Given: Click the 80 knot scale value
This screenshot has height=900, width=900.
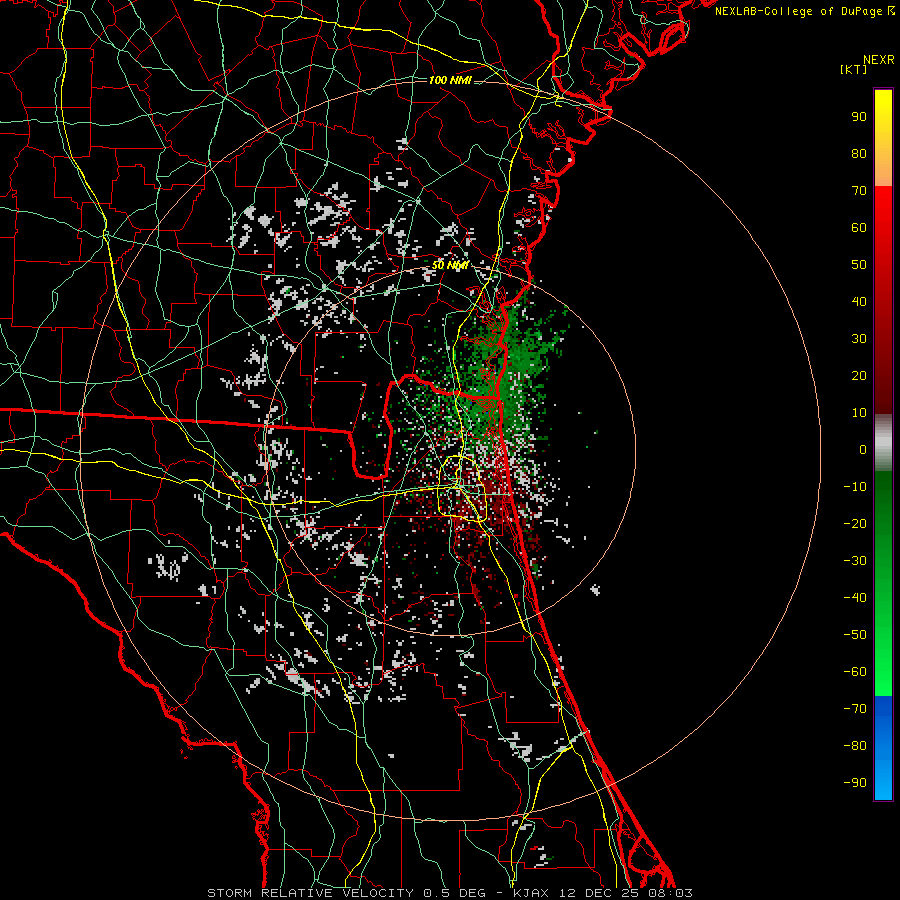Looking at the screenshot, I should (x=859, y=154).
